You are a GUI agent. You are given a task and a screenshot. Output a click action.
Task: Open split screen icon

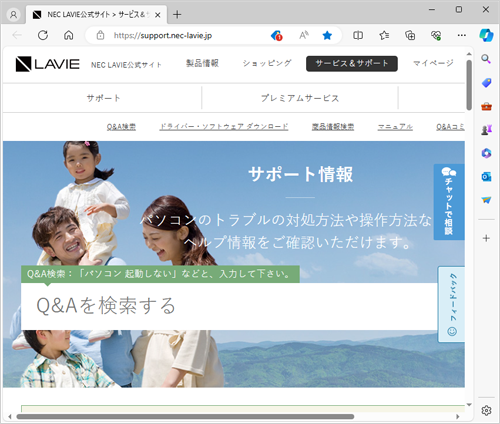(358, 35)
